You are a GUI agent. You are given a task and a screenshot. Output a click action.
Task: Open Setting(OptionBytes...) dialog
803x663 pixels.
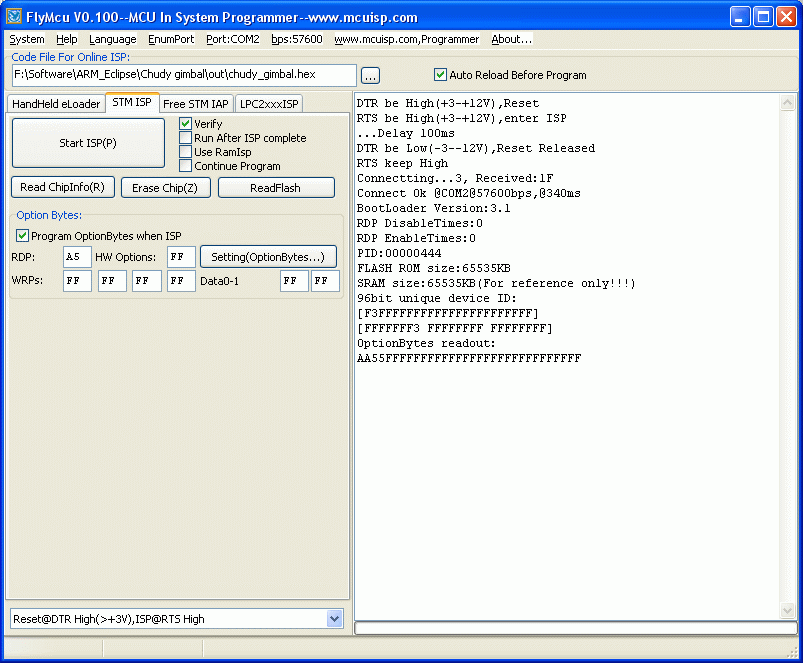click(x=268, y=257)
